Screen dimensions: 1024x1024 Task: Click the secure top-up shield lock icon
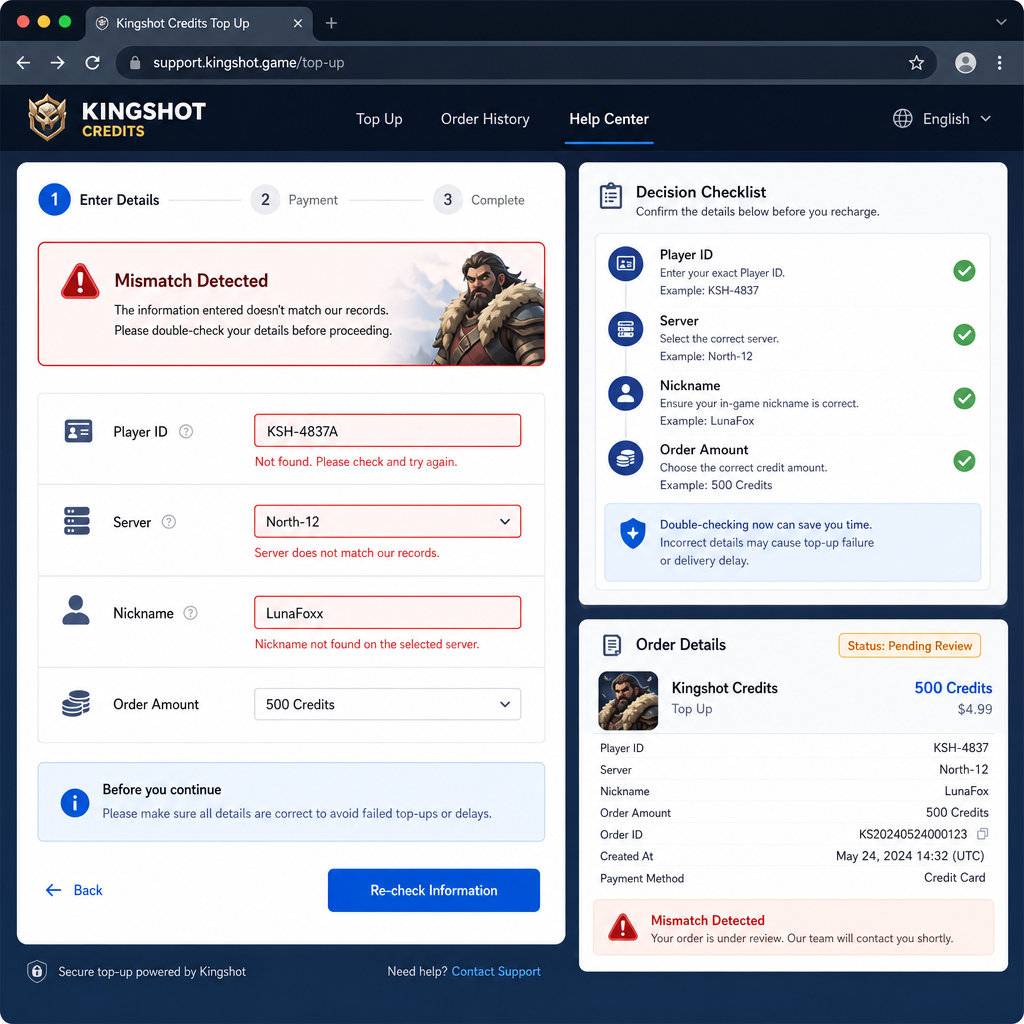point(37,972)
